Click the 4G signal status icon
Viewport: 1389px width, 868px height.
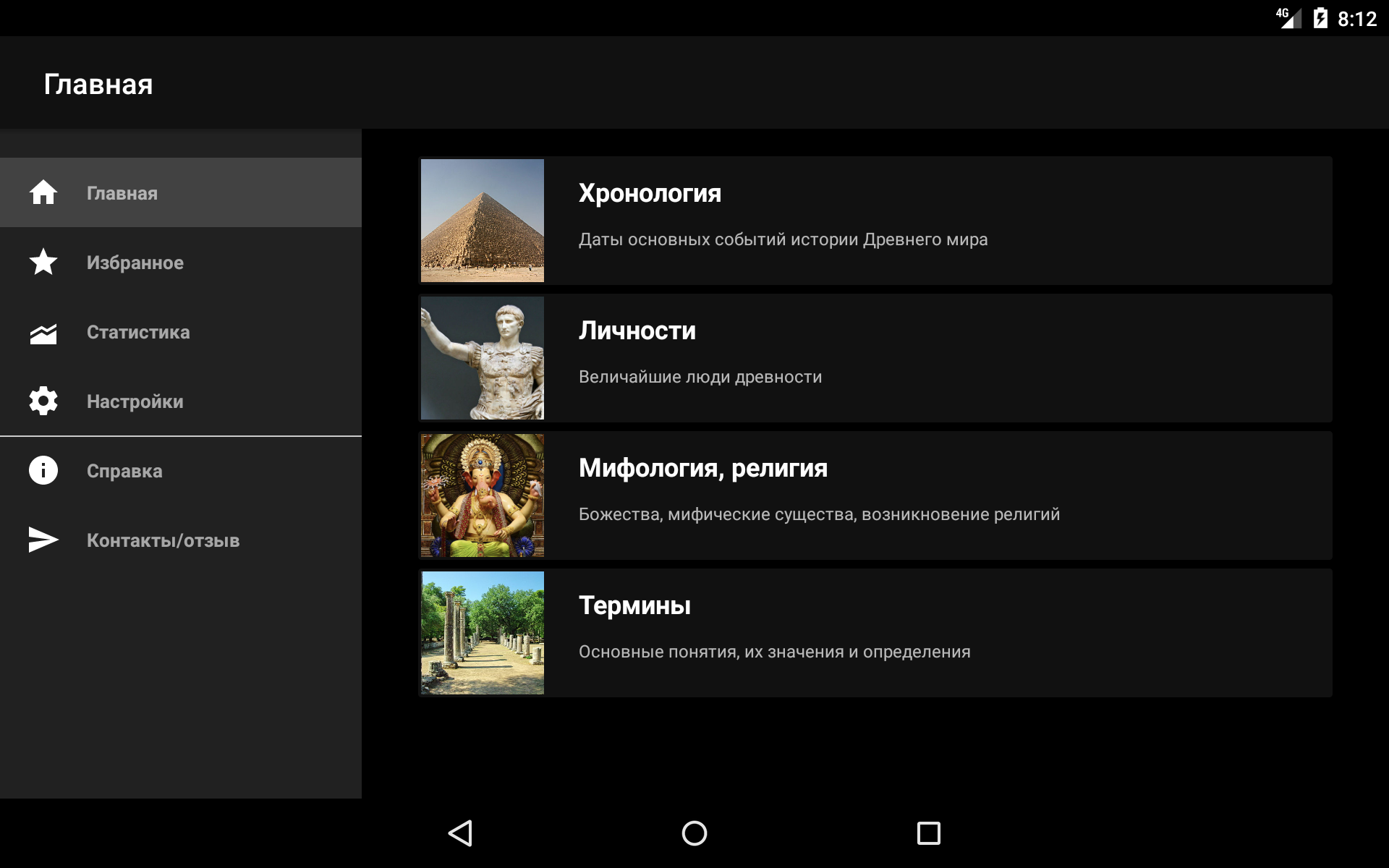point(1288,18)
